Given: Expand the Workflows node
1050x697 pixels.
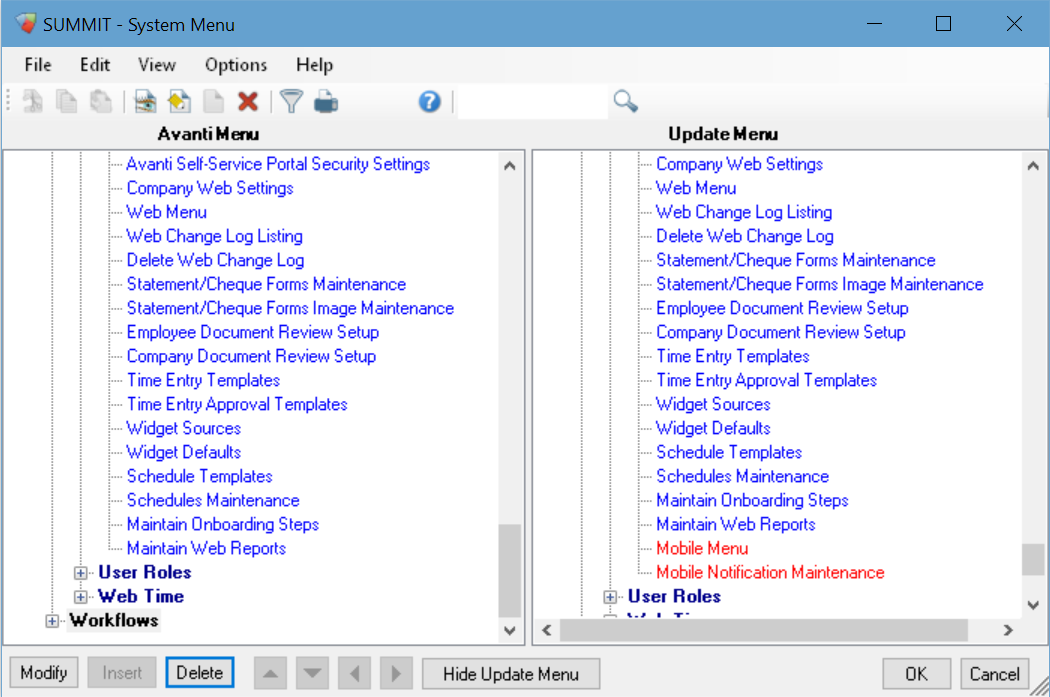Looking at the screenshot, I should pyautogui.click(x=52, y=621).
